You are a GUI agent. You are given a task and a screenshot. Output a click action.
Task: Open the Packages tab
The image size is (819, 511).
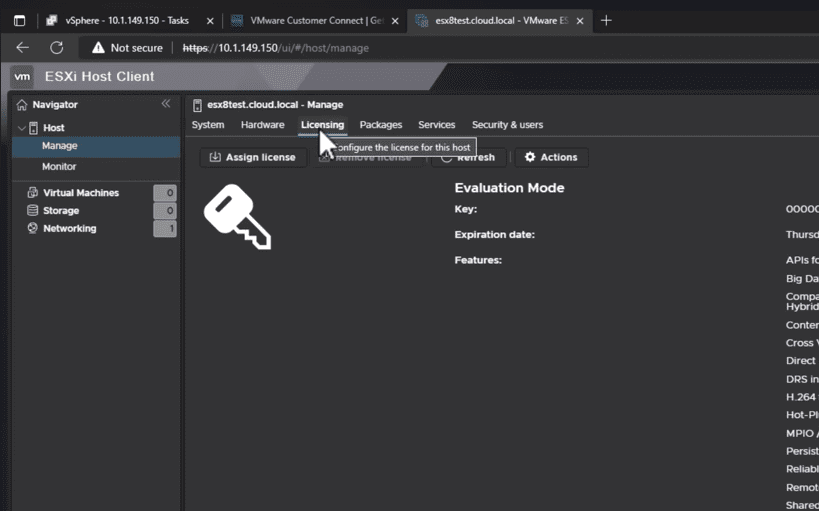pos(381,125)
